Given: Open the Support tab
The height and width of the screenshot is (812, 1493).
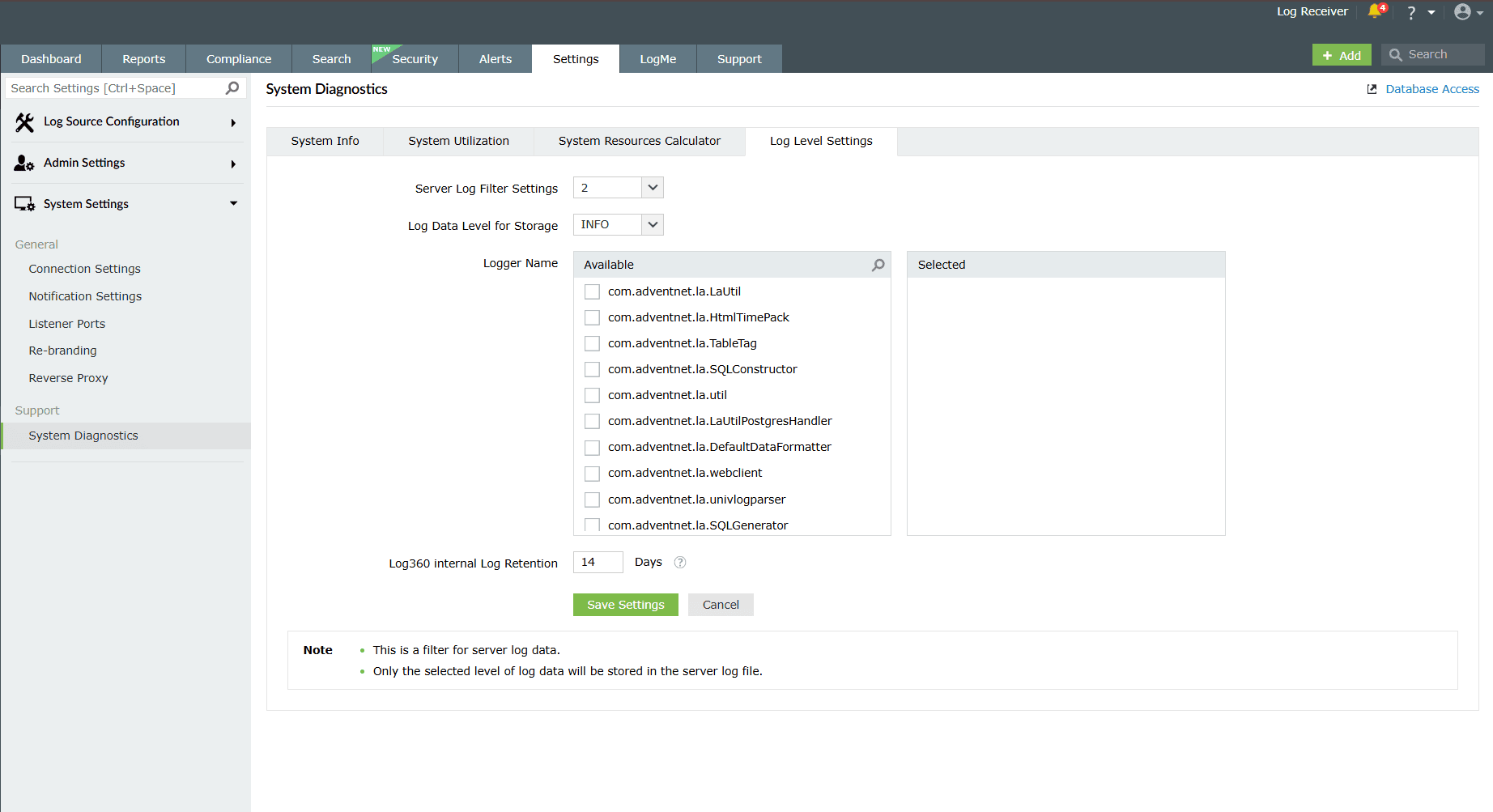Looking at the screenshot, I should 739,59.
